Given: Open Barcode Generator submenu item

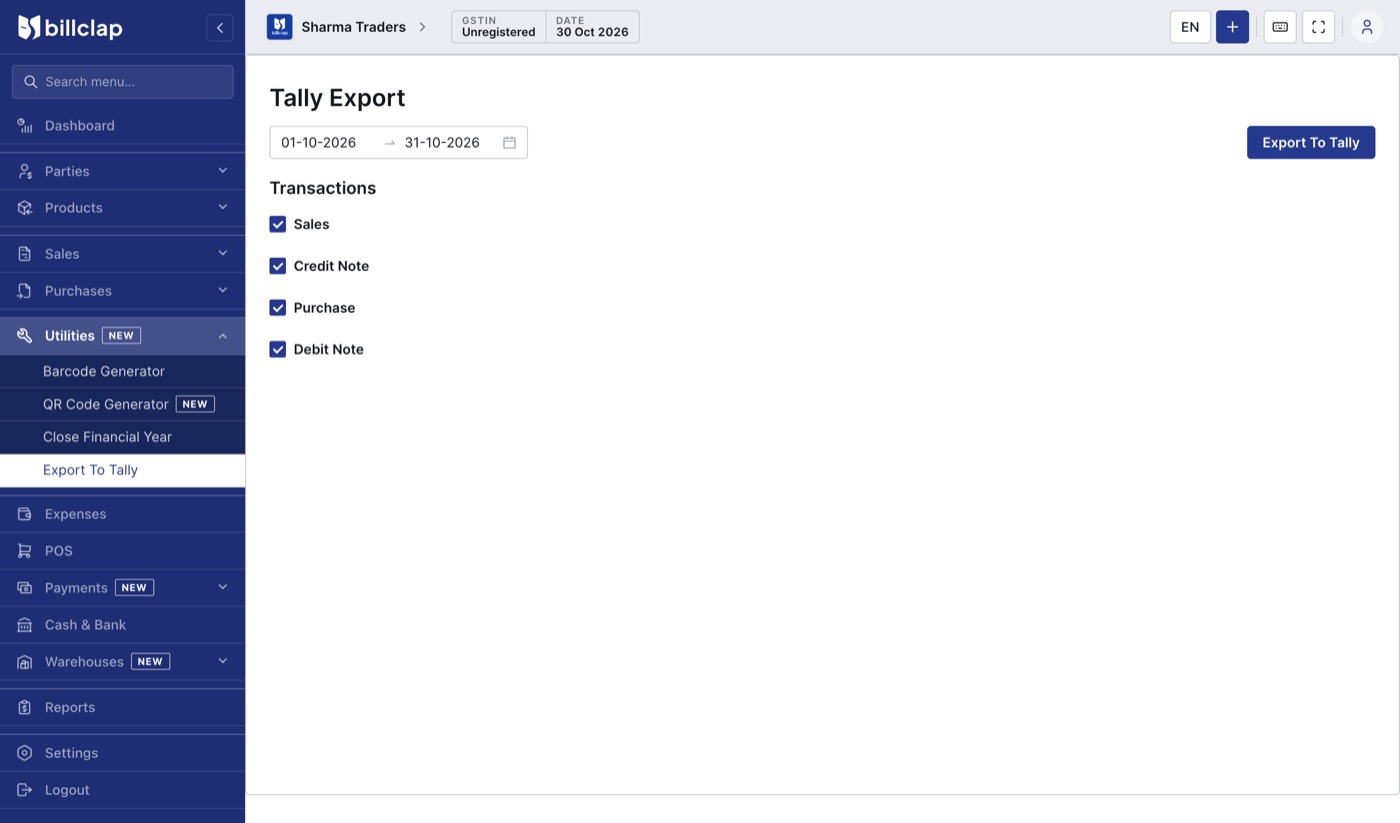Looking at the screenshot, I should point(122,371).
